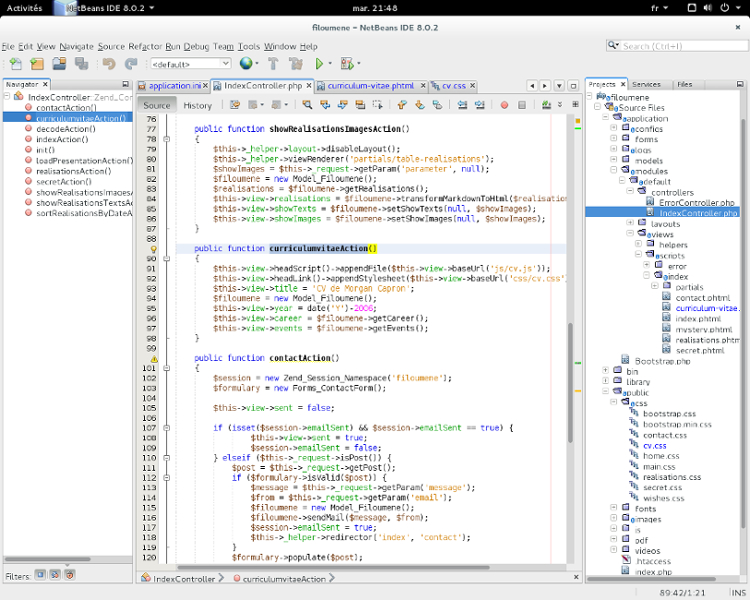Click the Open Project icon
The width and height of the screenshot is (750, 600).
pos(58,64)
